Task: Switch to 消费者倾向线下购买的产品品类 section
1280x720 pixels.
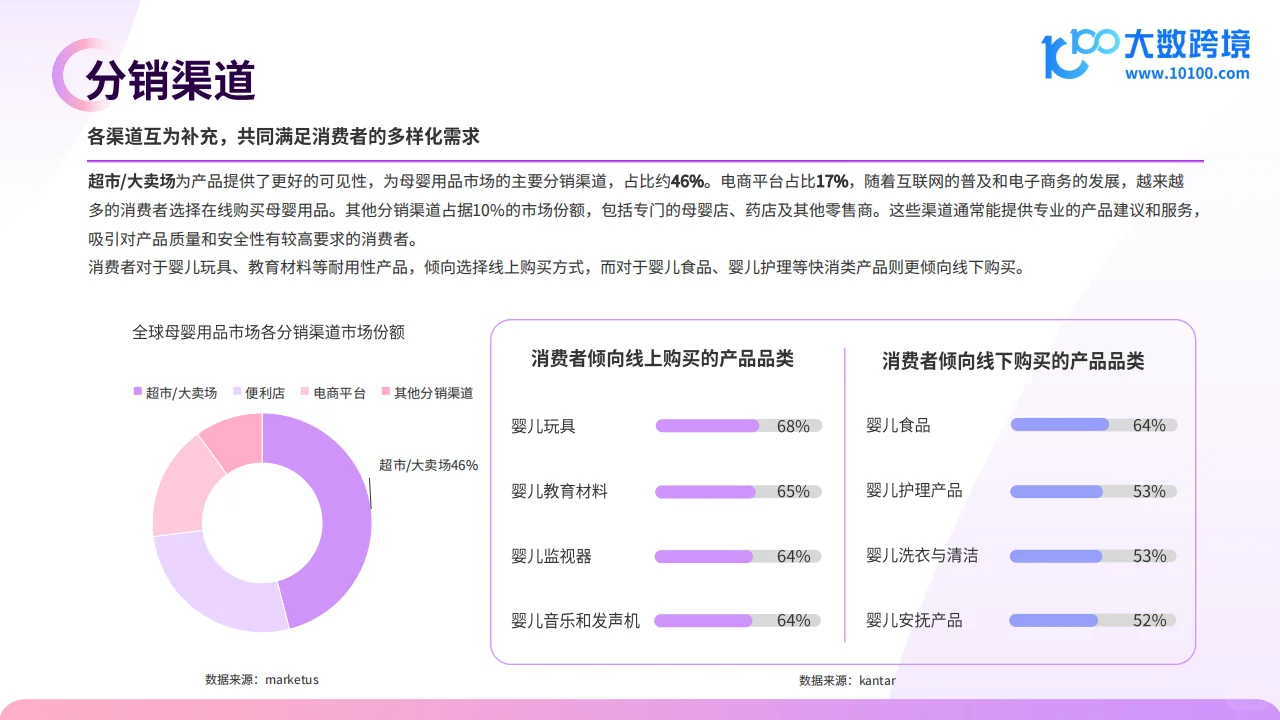Action: (1014, 361)
